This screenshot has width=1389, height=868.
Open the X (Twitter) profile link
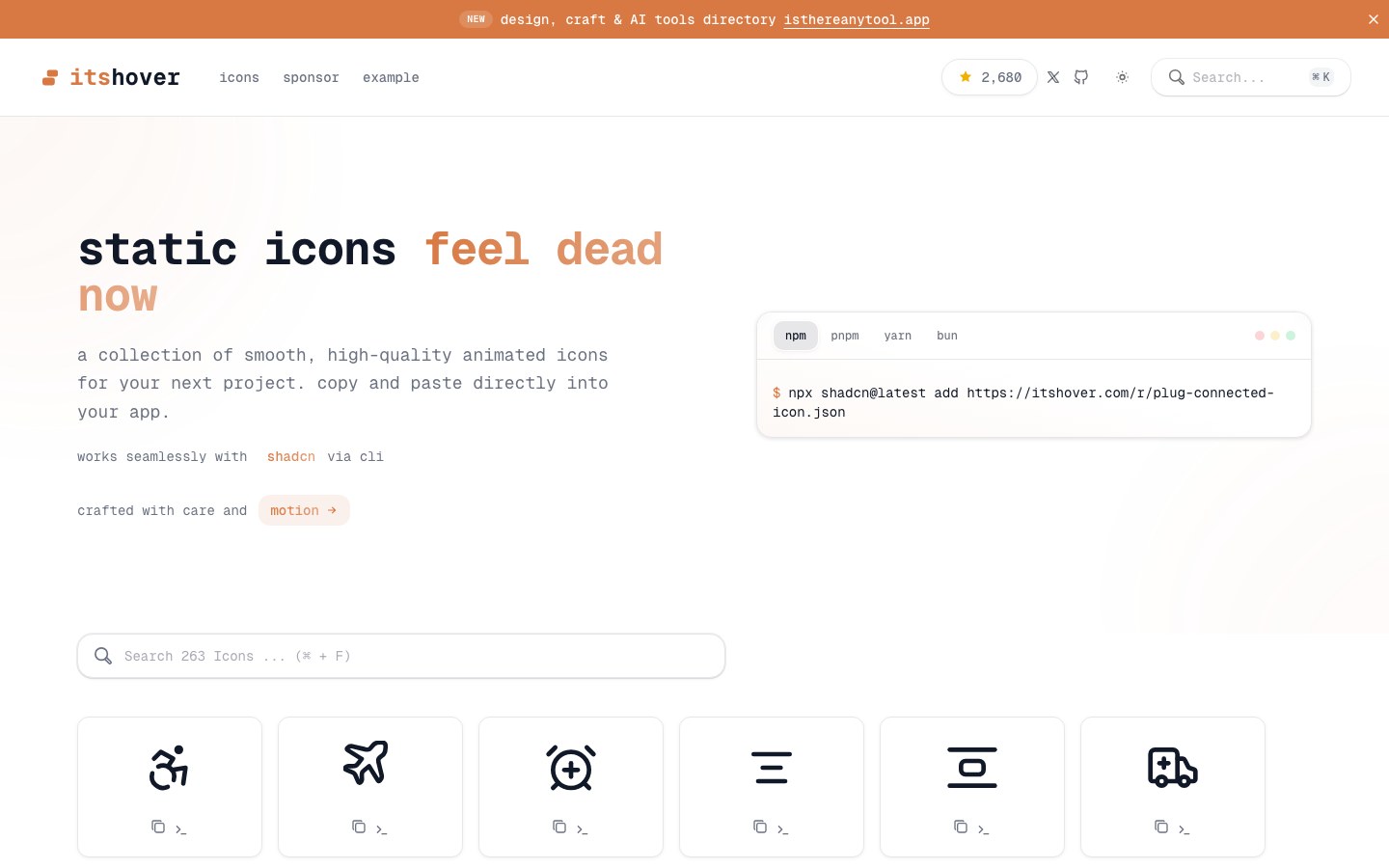point(1053,77)
